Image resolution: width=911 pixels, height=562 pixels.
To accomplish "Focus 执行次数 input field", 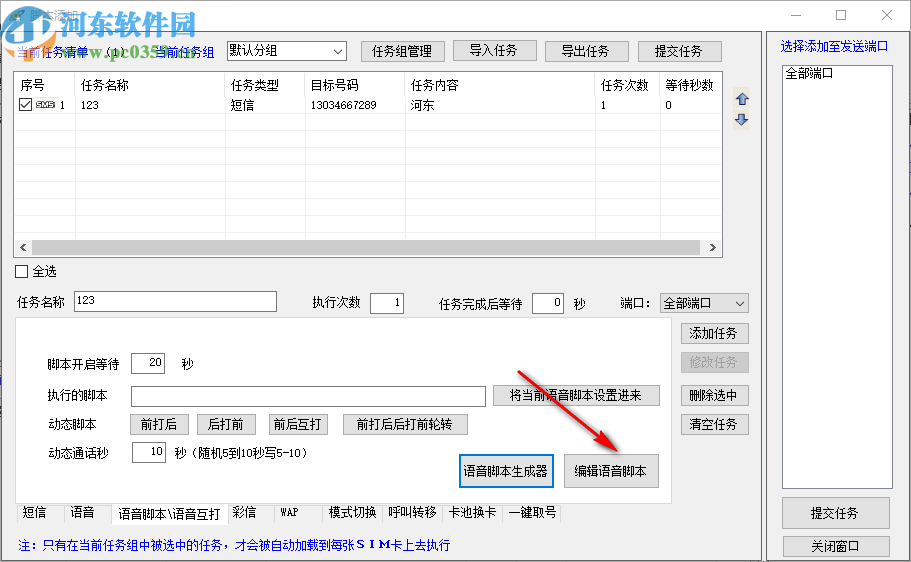I will pyautogui.click(x=387, y=303).
